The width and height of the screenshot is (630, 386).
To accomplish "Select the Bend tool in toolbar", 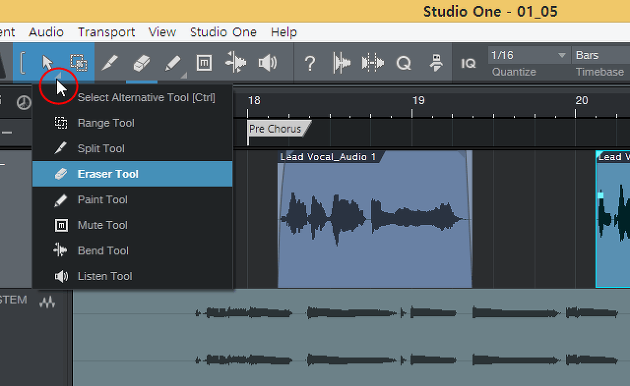I will pos(235,63).
